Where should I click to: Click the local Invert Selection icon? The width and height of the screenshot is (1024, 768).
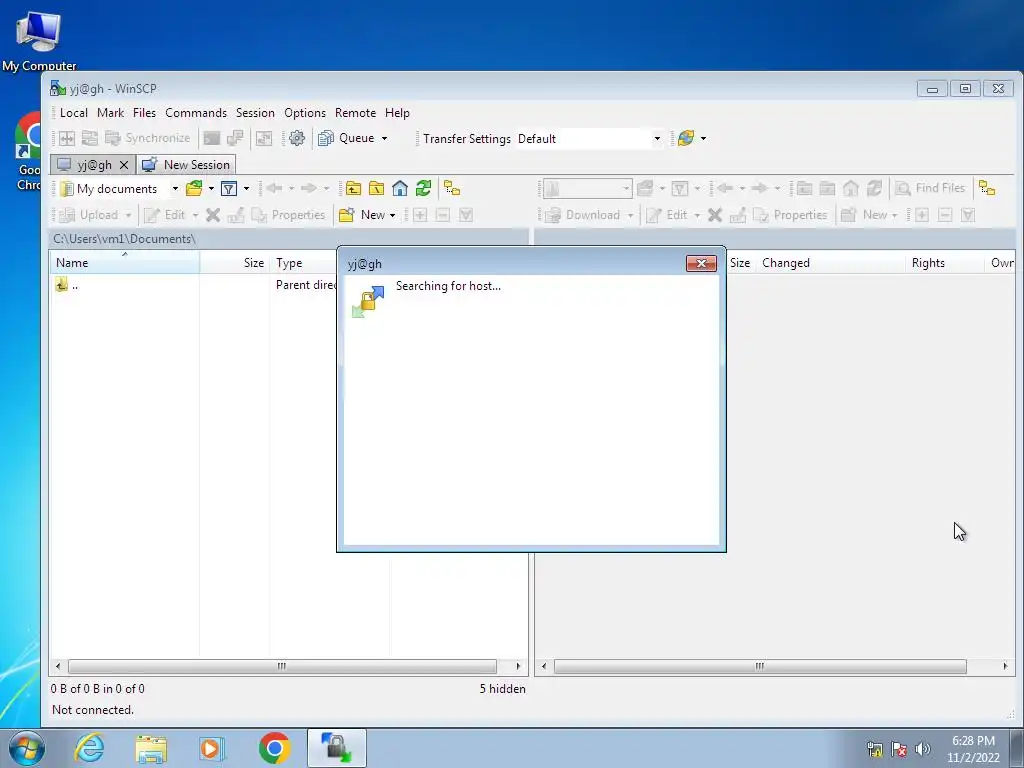pos(466,215)
